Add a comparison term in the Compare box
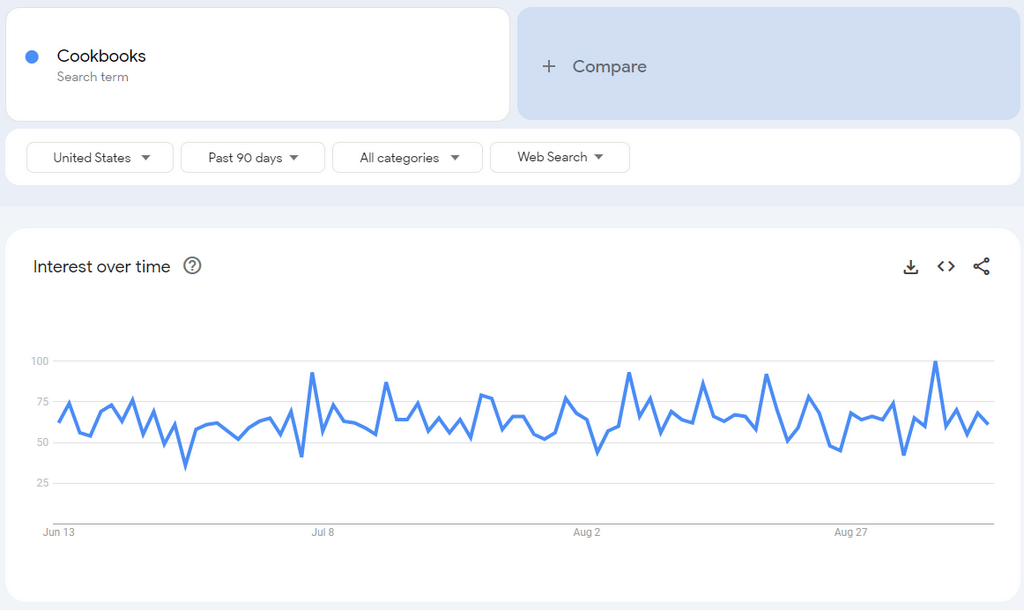The width and height of the screenshot is (1024, 610). point(609,66)
